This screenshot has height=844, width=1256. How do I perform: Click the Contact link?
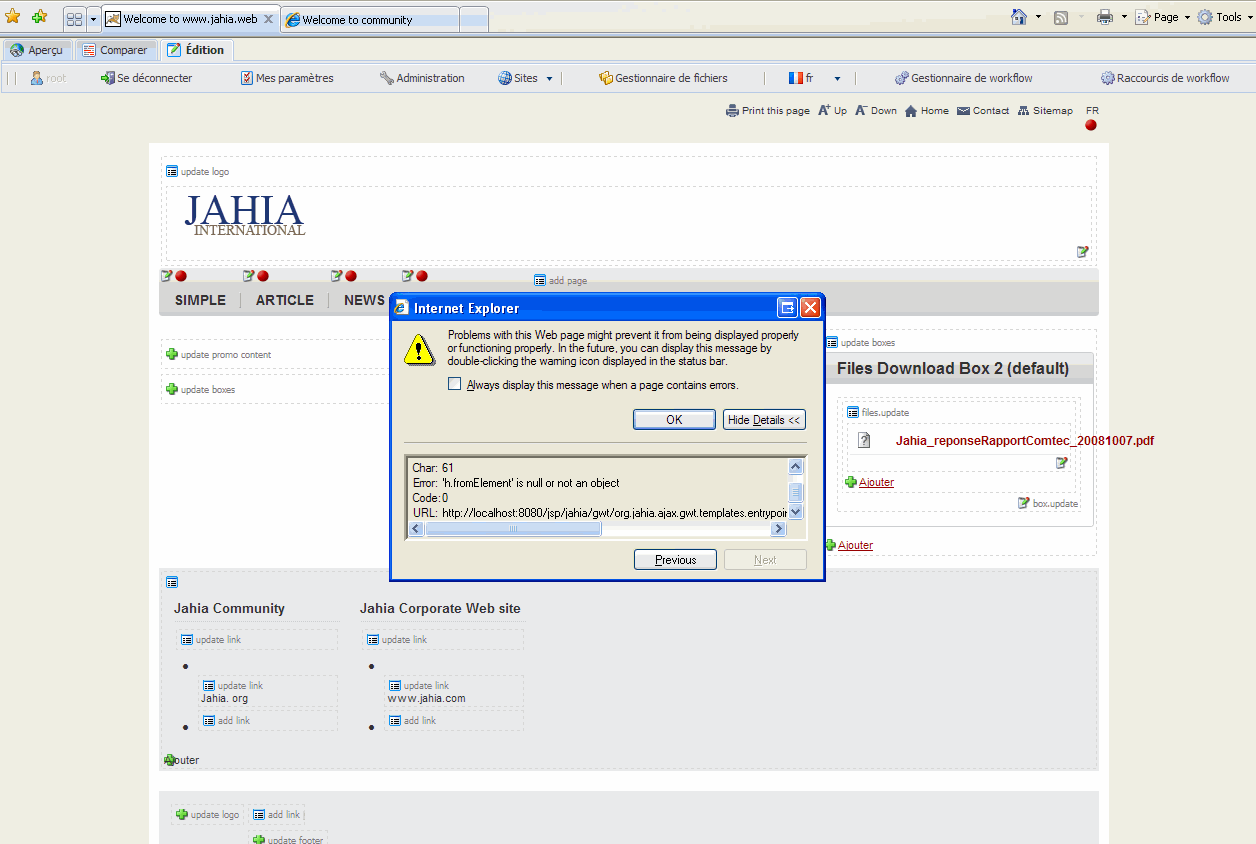[x=983, y=111]
